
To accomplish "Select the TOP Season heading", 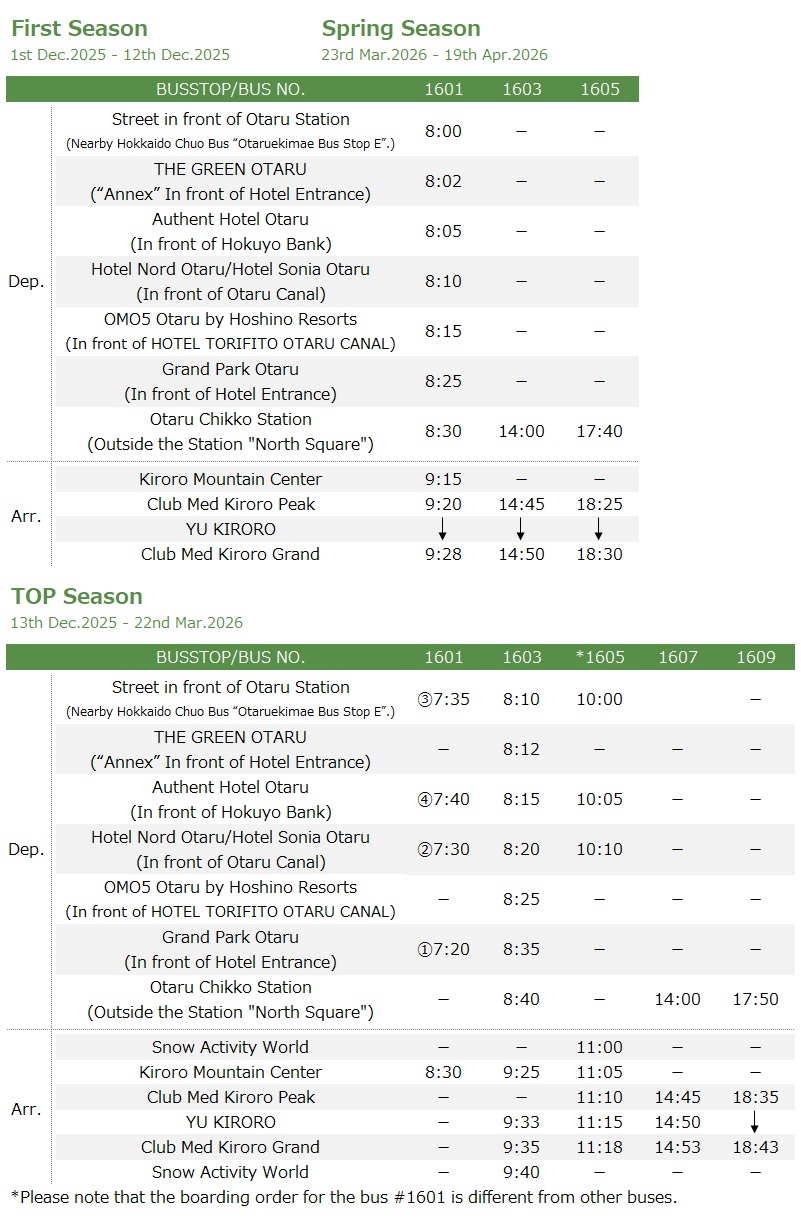I will pos(77,597).
